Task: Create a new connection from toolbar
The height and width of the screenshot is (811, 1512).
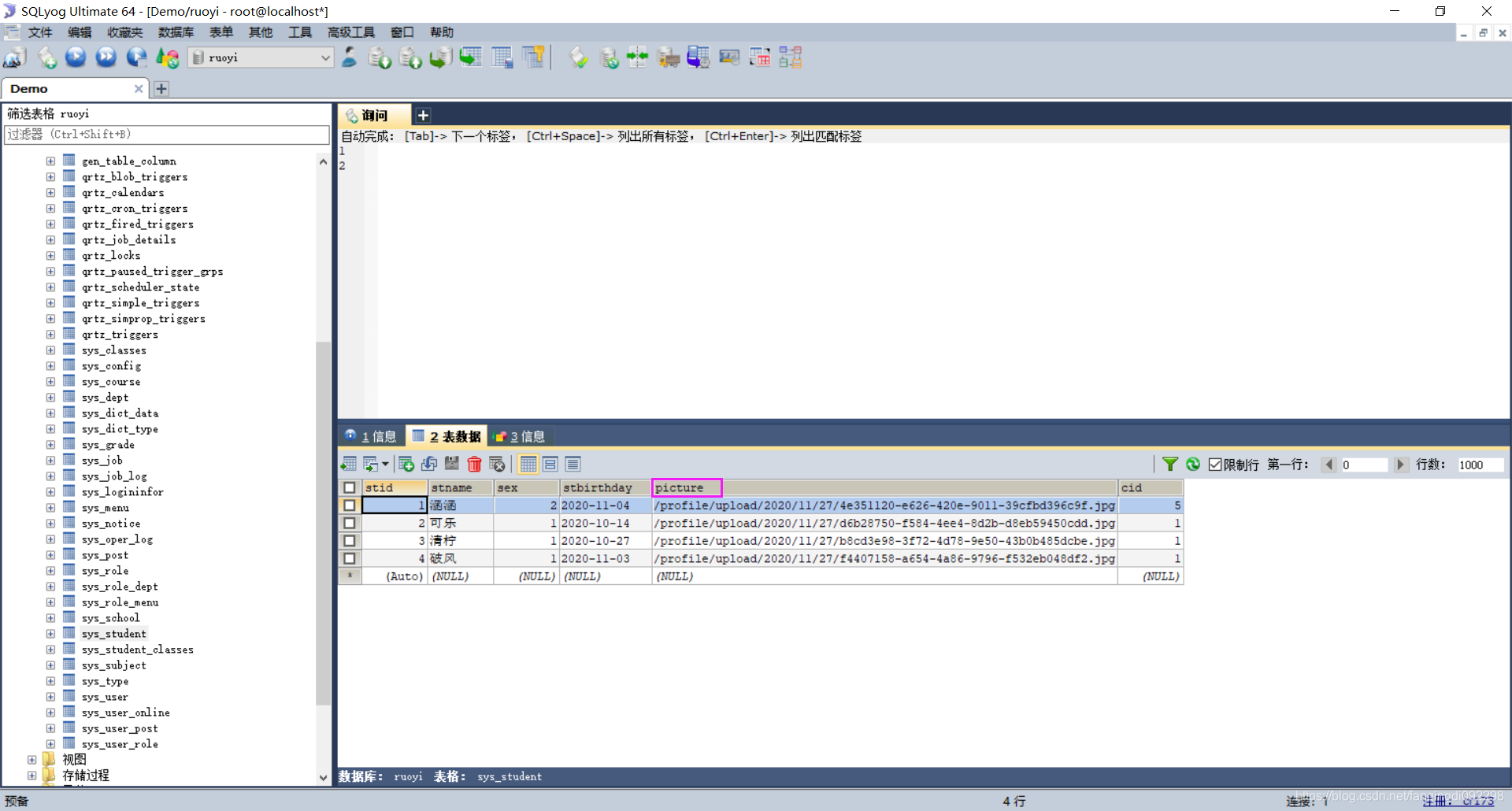Action: click(15, 57)
